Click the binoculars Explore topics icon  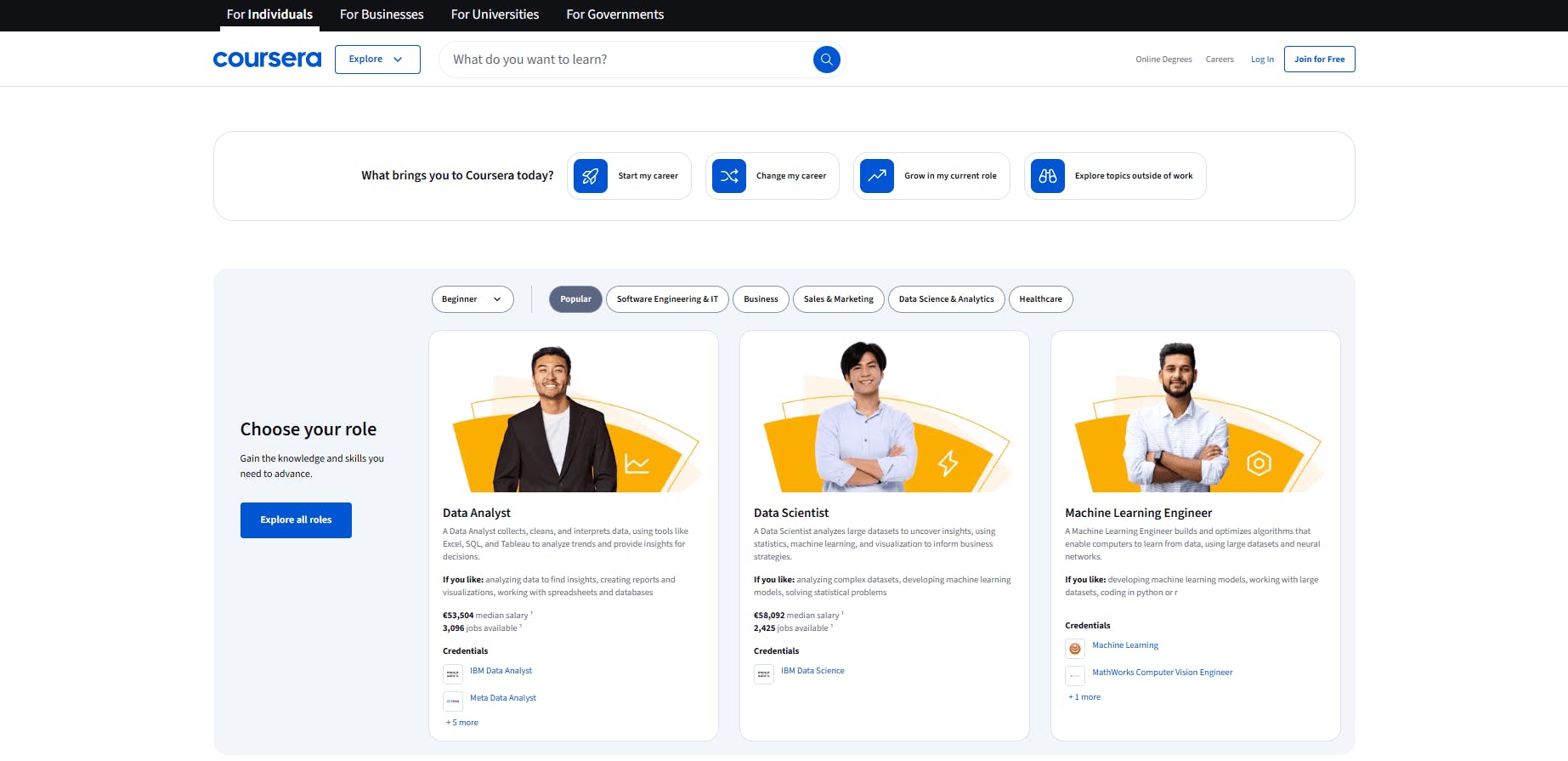tap(1048, 176)
